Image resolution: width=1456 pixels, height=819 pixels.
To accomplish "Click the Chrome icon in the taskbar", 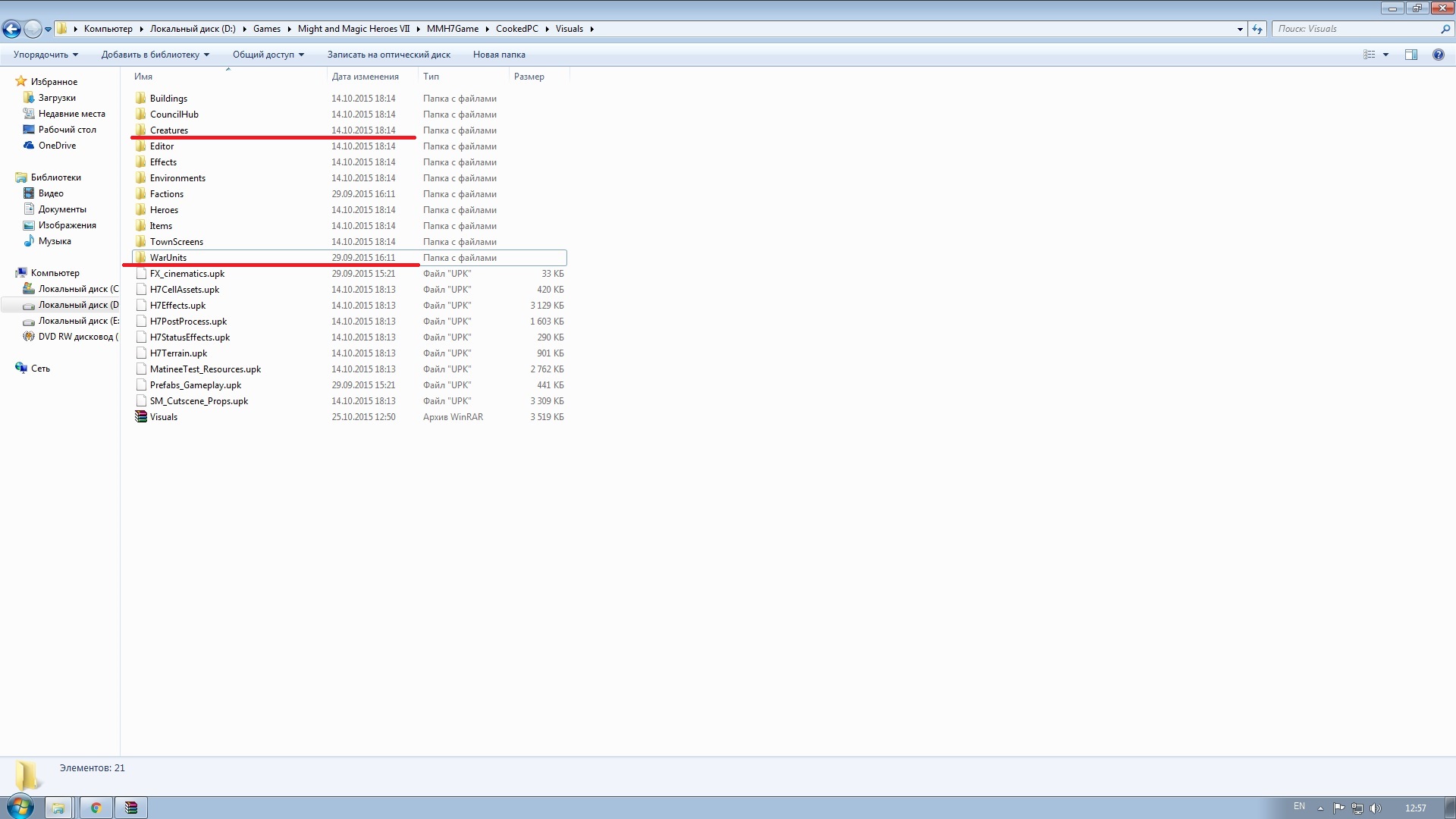I will [96, 808].
